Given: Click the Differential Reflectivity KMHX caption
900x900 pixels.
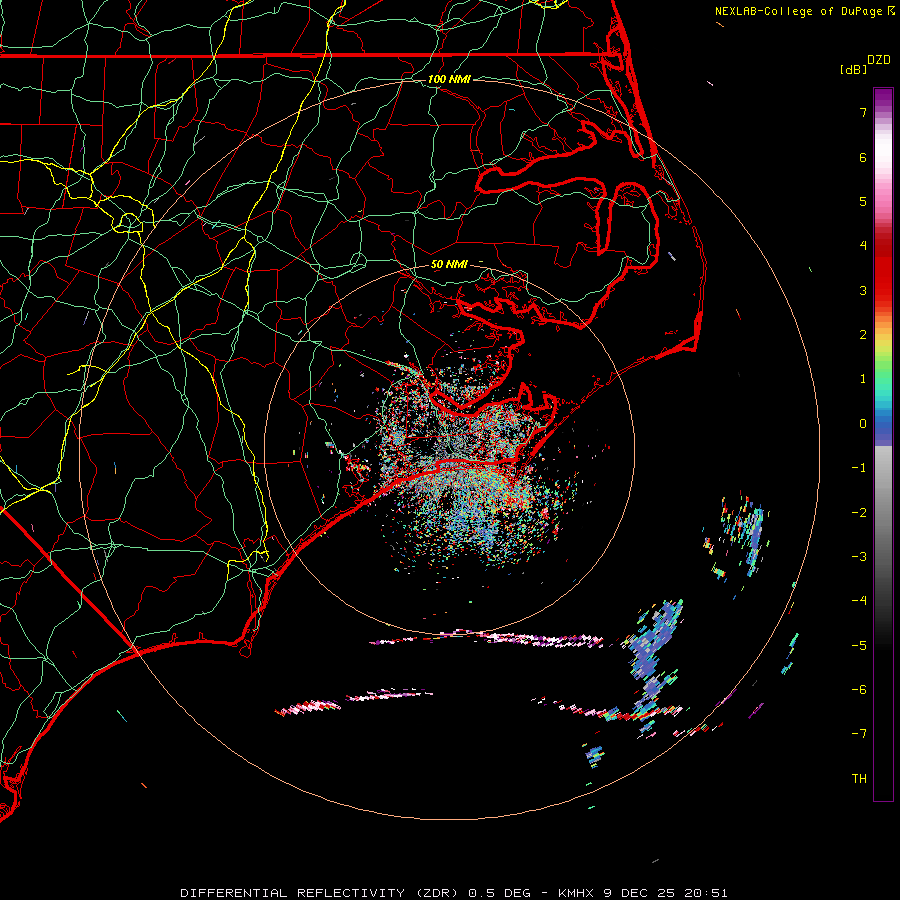Looking at the screenshot, I should (453, 893).
